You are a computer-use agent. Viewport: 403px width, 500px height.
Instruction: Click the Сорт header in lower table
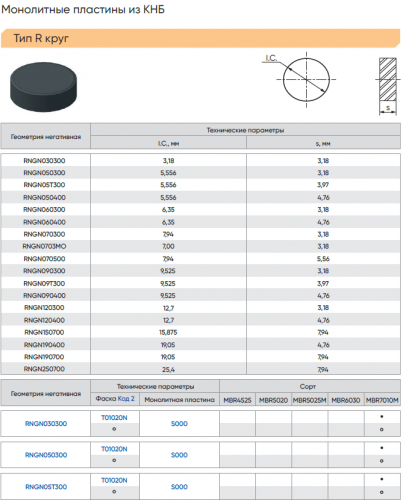[307, 386]
